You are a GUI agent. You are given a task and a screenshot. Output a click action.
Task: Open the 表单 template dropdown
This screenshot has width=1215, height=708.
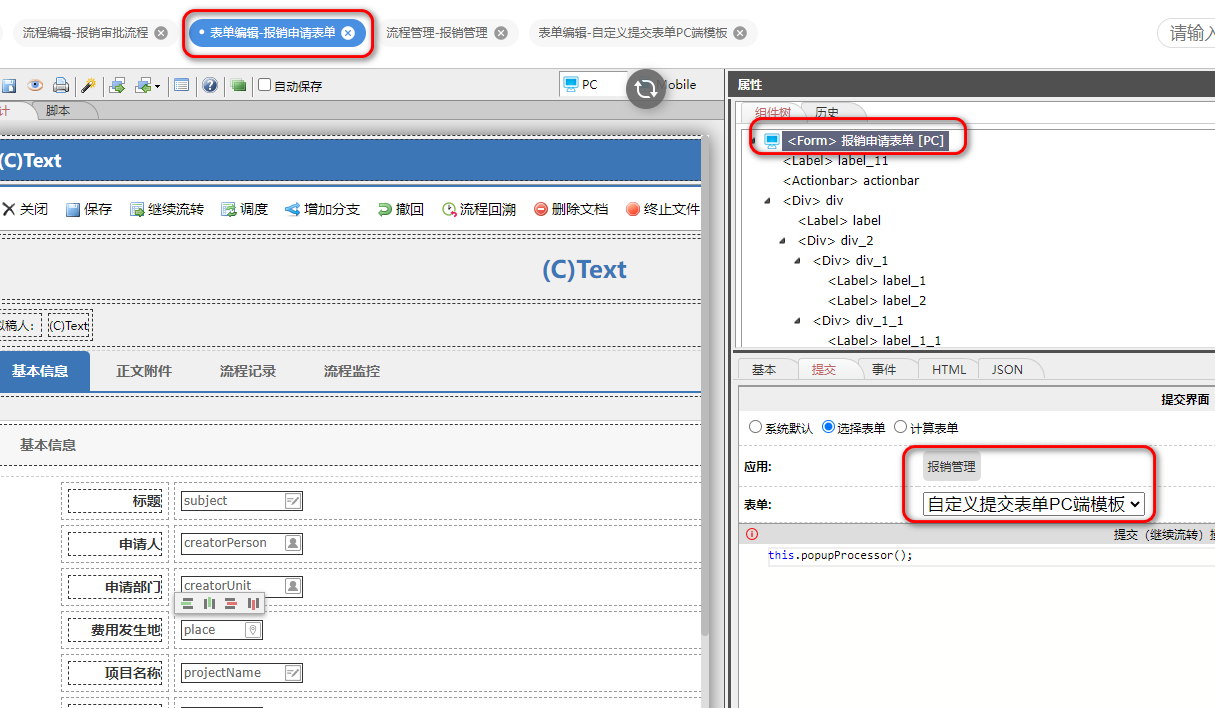[1034, 504]
